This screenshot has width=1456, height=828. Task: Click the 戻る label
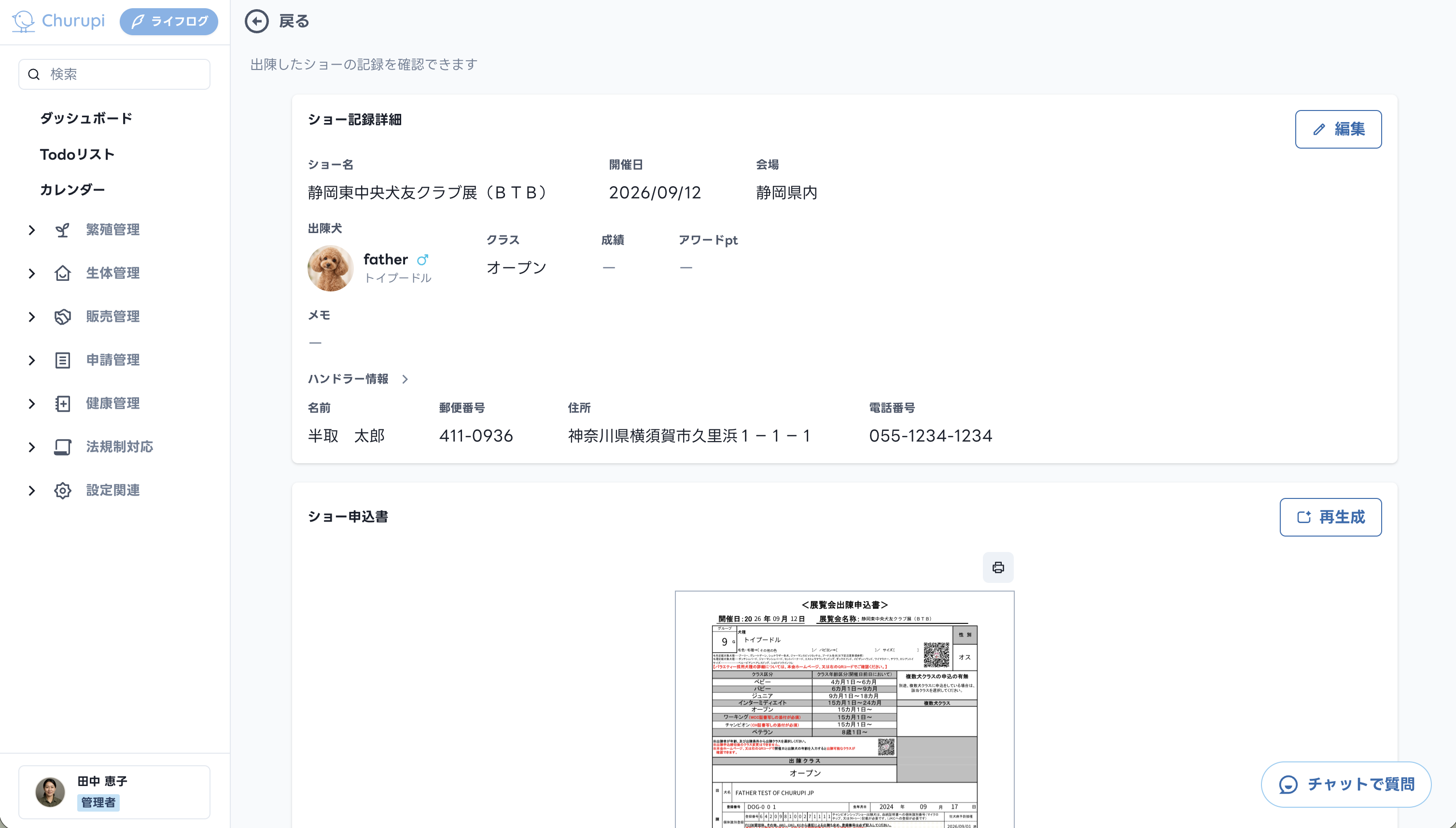294,22
